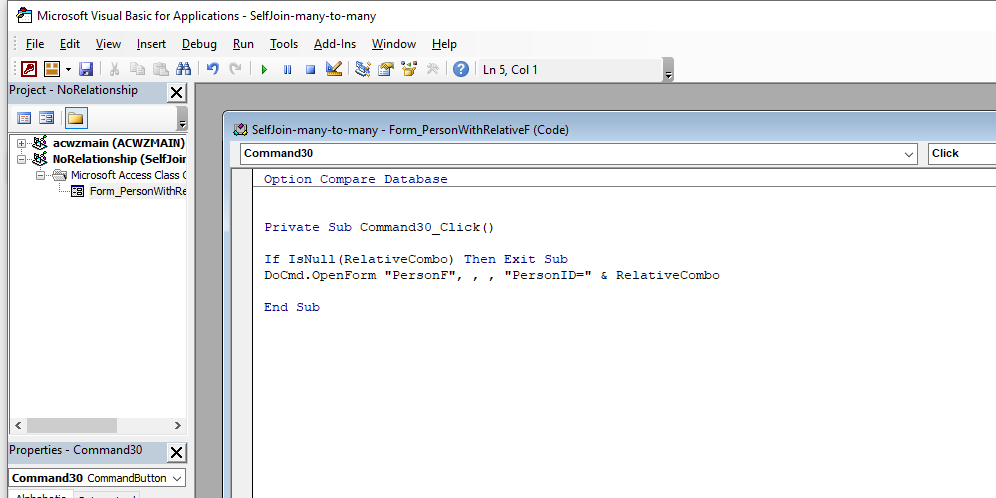This screenshot has height=498, width=996.
Task: Click View Code button in Project panel
Action: coord(25,118)
